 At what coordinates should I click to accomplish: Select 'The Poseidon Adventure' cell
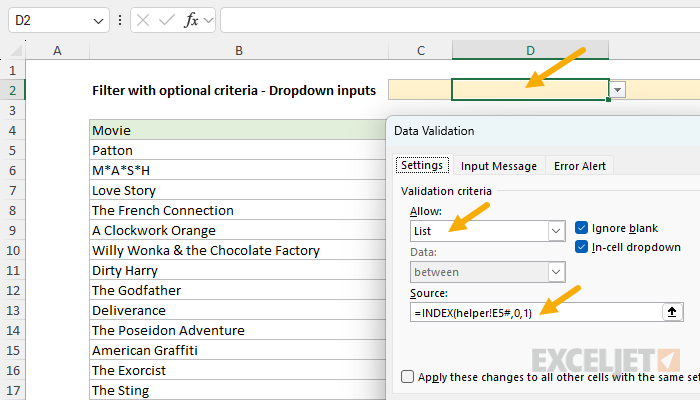(x=238, y=330)
